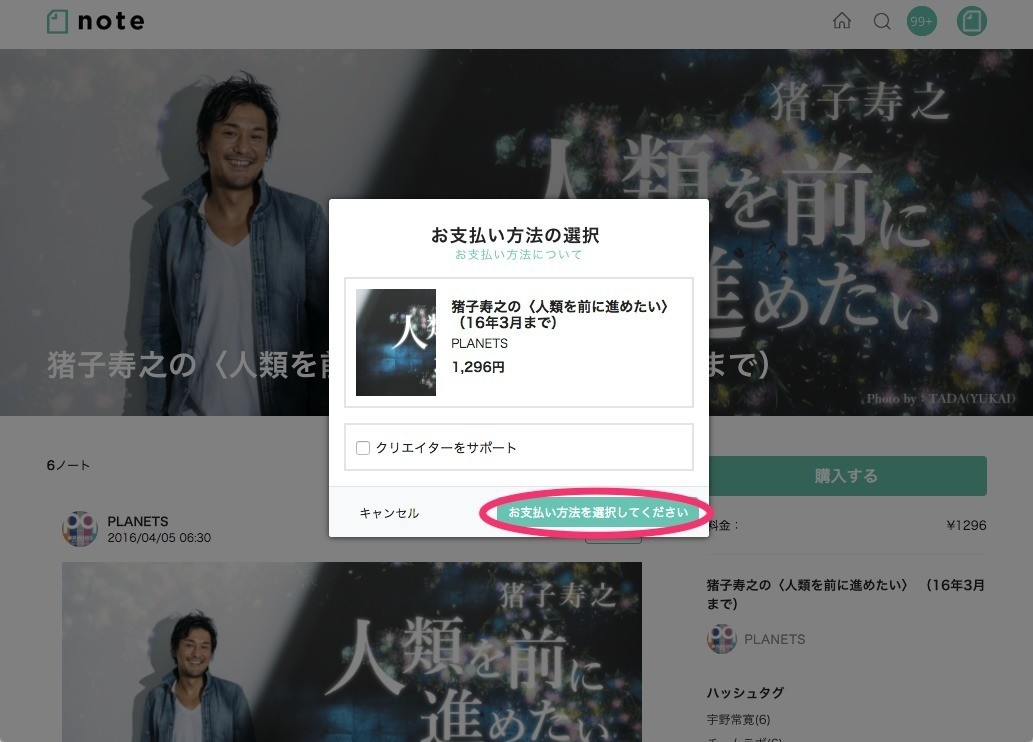Screen dimensions: 1033x742
Task: Click the article cover image below the author
Action: click(x=352, y=652)
